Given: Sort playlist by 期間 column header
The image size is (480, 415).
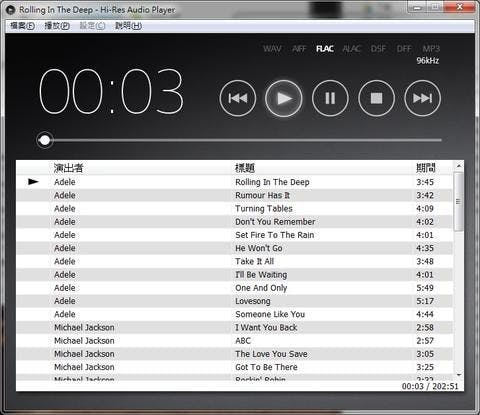Looking at the screenshot, I should point(426,168).
